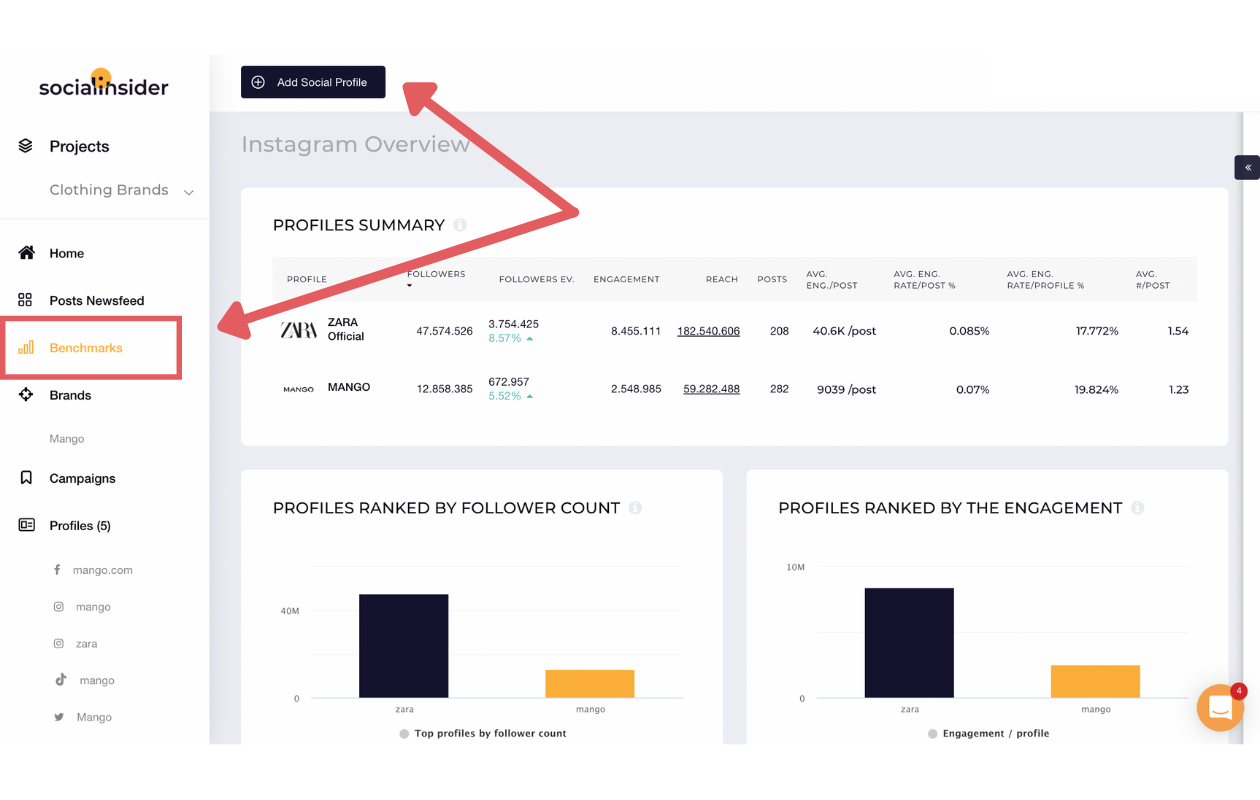Click the Benchmarks bar chart icon

click(x=26, y=348)
